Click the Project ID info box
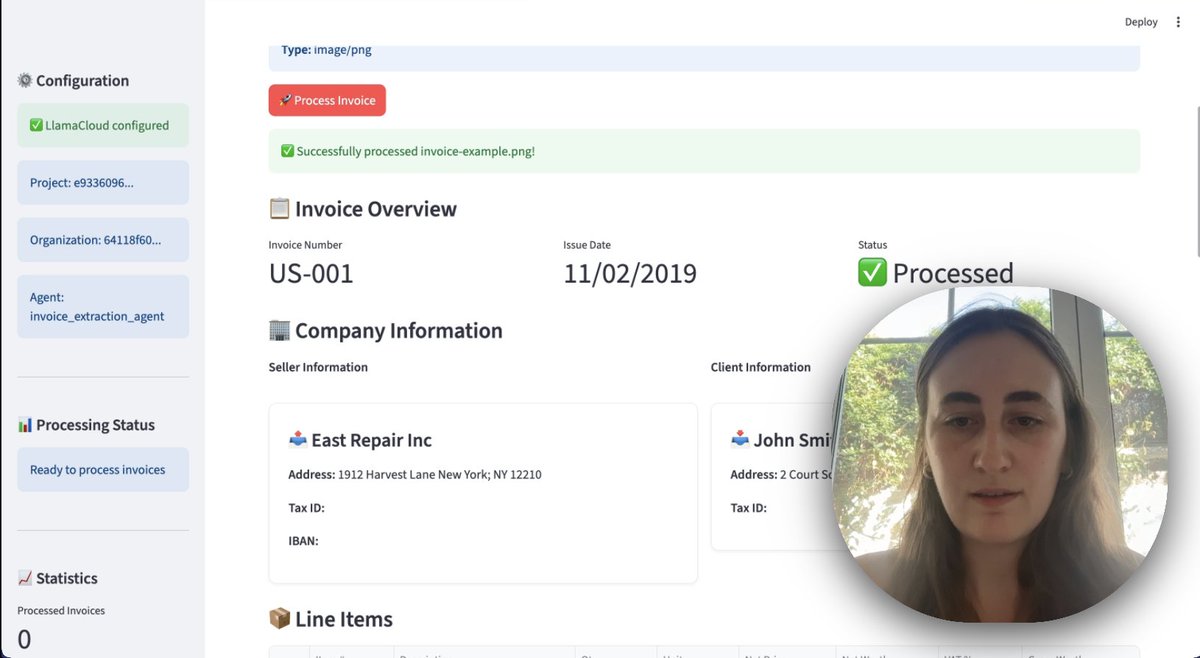This screenshot has height=658, width=1200. [103, 183]
